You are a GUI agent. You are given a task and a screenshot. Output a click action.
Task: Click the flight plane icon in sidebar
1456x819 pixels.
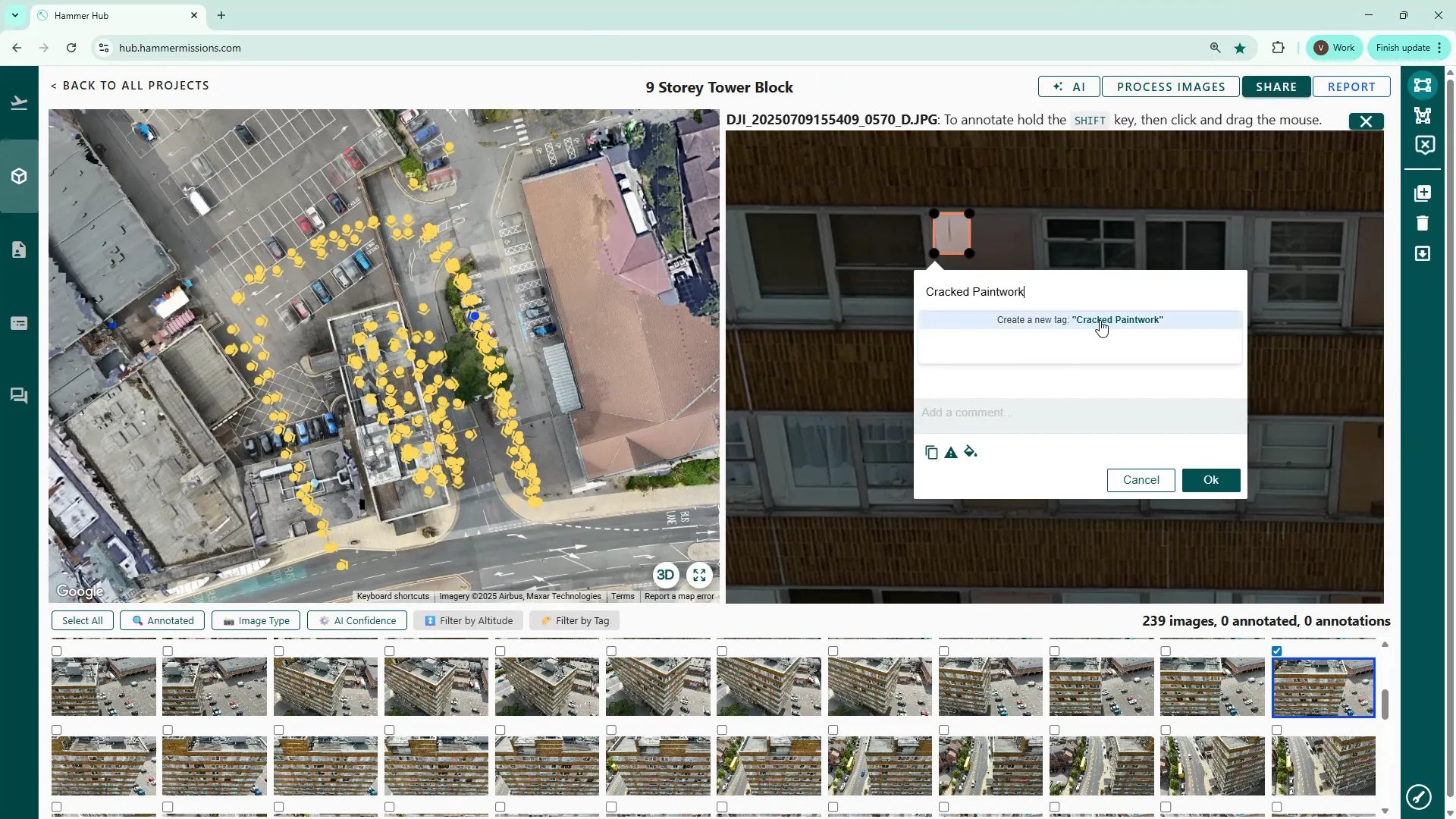click(19, 103)
